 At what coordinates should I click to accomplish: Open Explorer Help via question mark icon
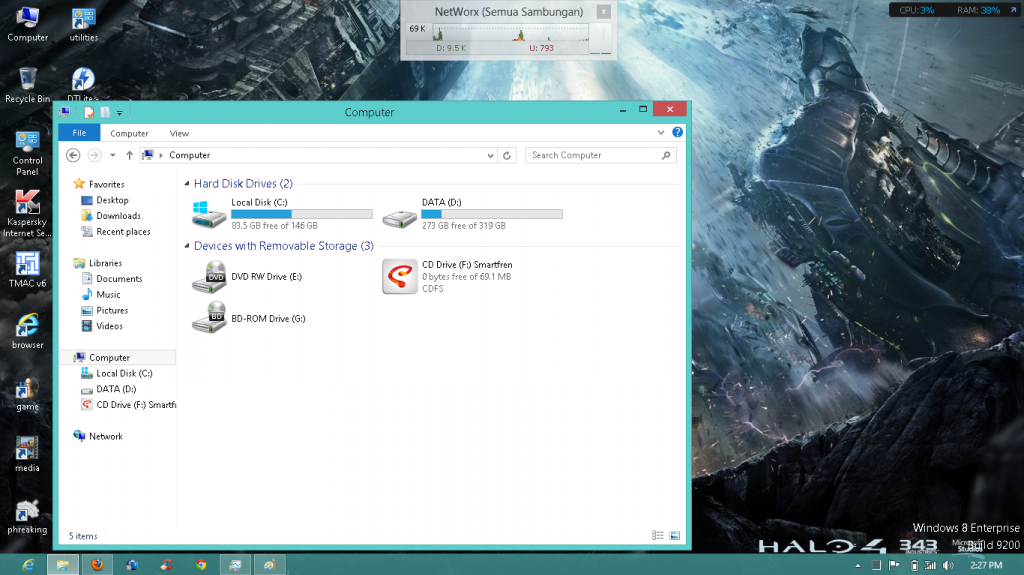click(677, 133)
